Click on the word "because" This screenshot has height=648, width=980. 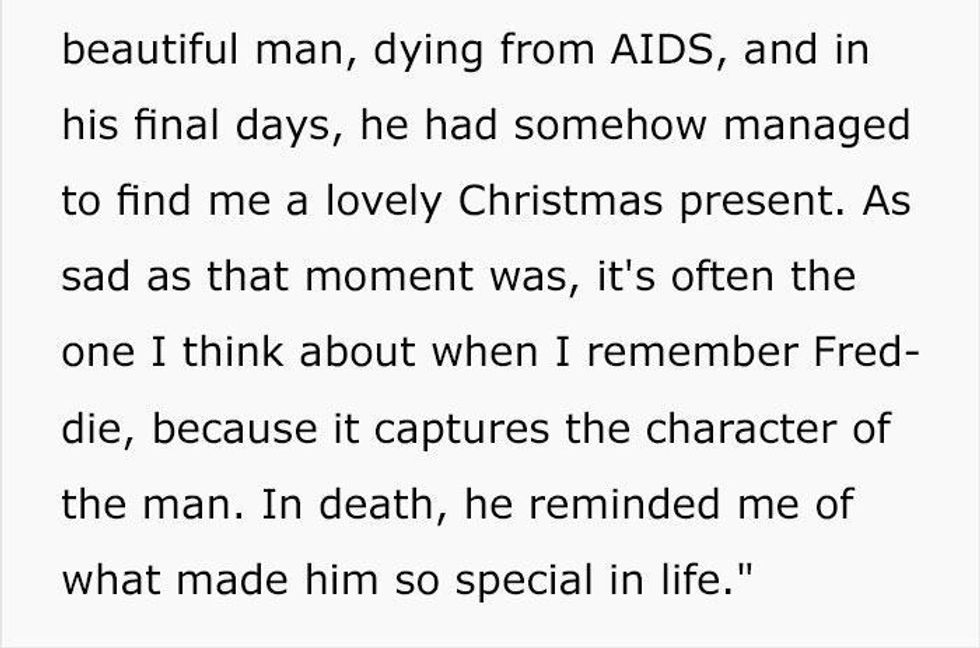click(x=234, y=428)
